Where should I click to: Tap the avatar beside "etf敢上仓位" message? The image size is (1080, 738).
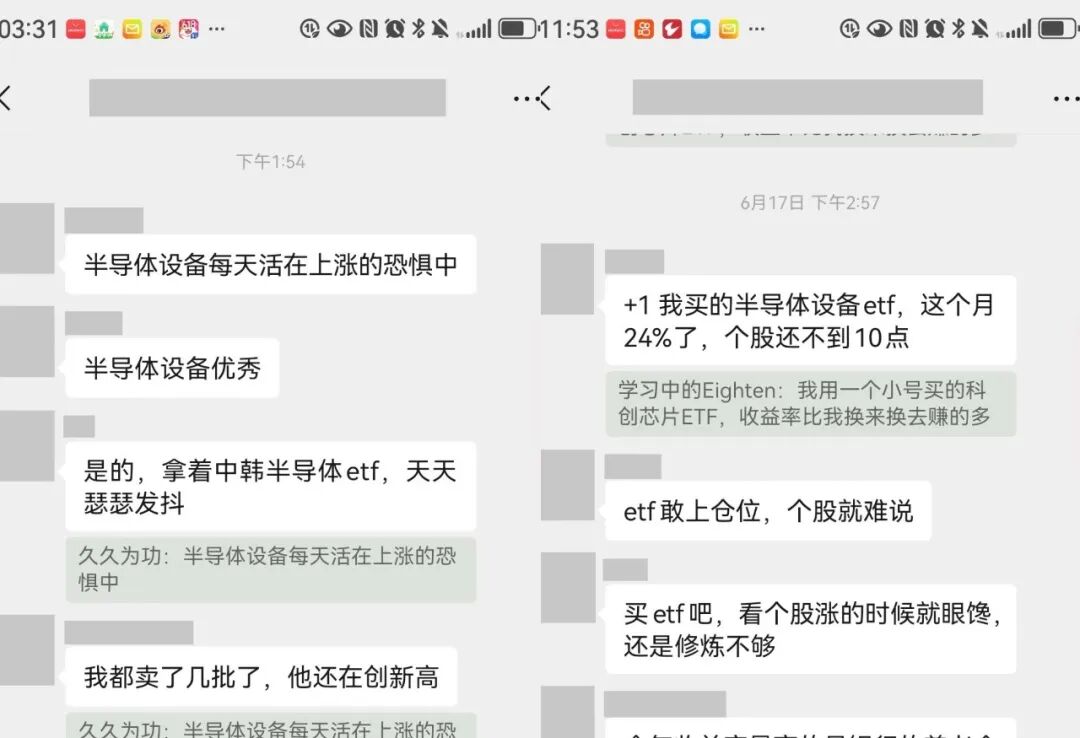tap(568, 485)
